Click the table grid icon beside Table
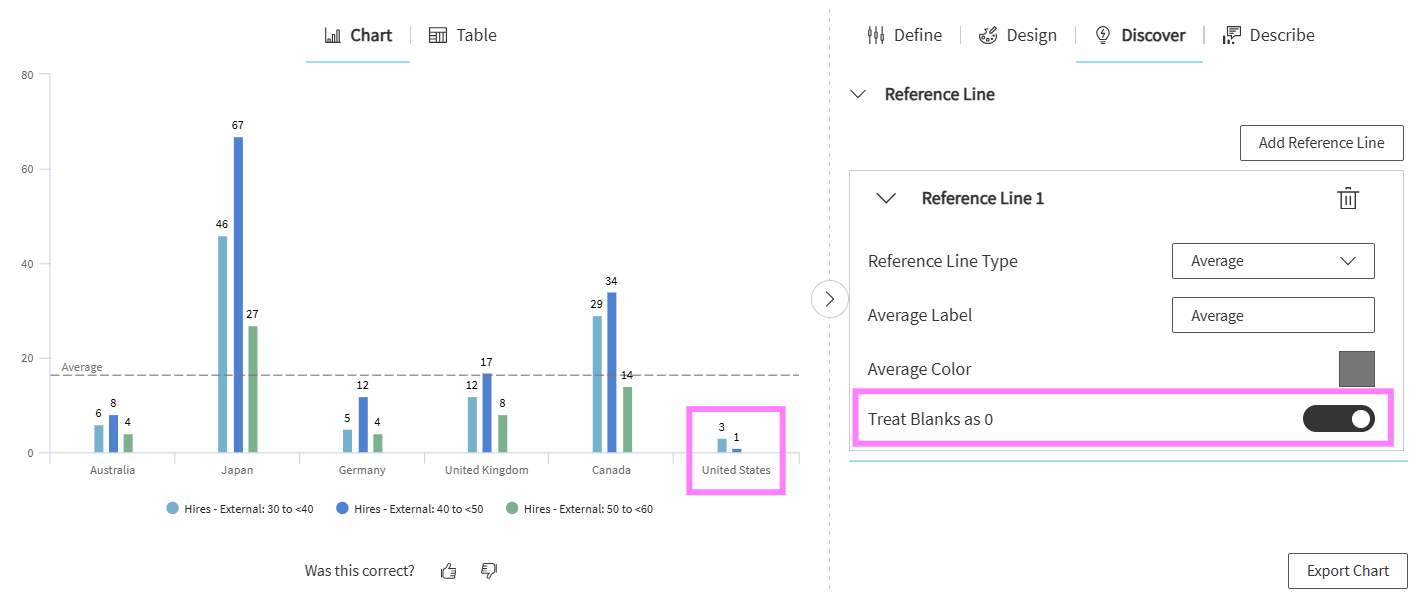This screenshot has height=597, width=1413. click(x=438, y=35)
